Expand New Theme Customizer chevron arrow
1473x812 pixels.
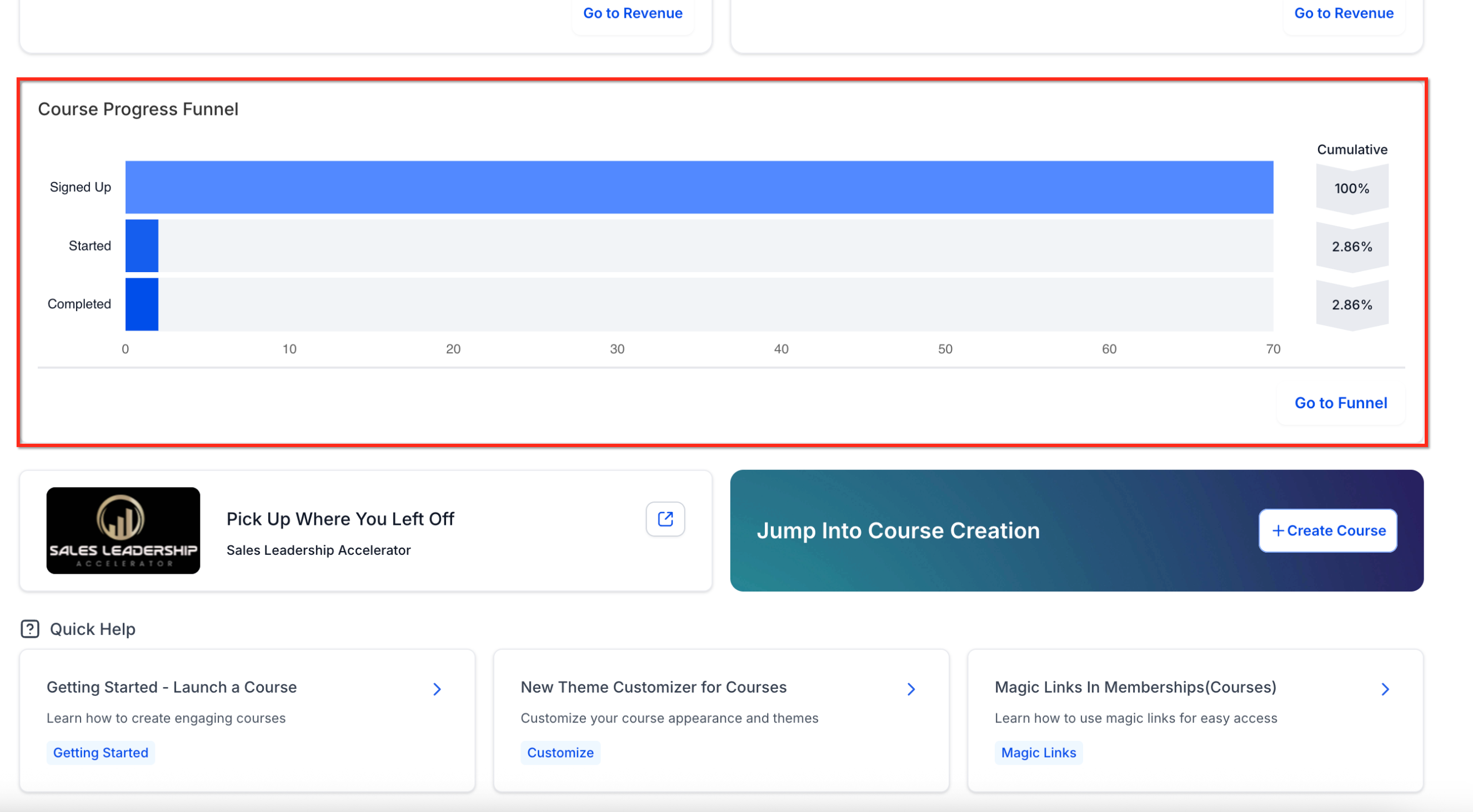tap(911, 689)
